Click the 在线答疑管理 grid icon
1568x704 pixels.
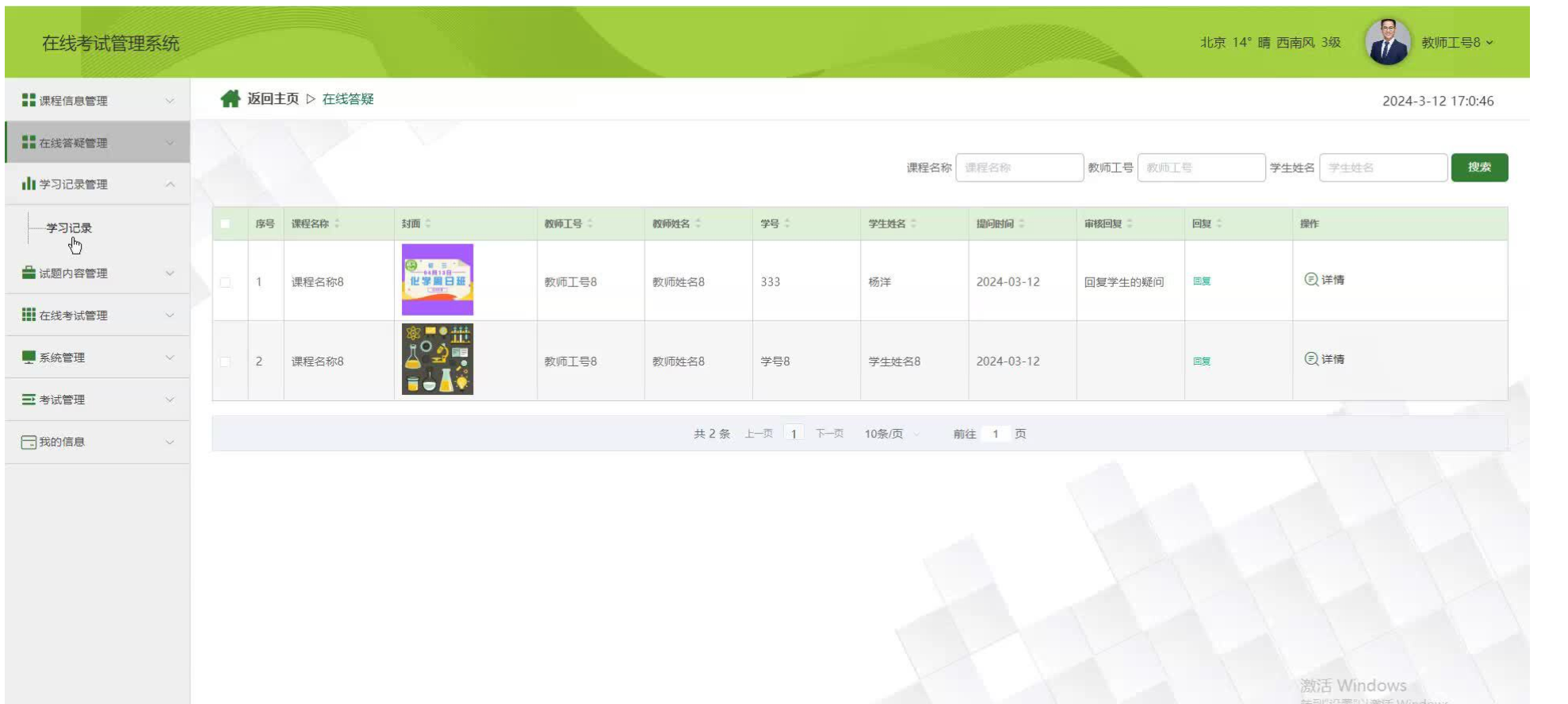click(x=29, y=142)
